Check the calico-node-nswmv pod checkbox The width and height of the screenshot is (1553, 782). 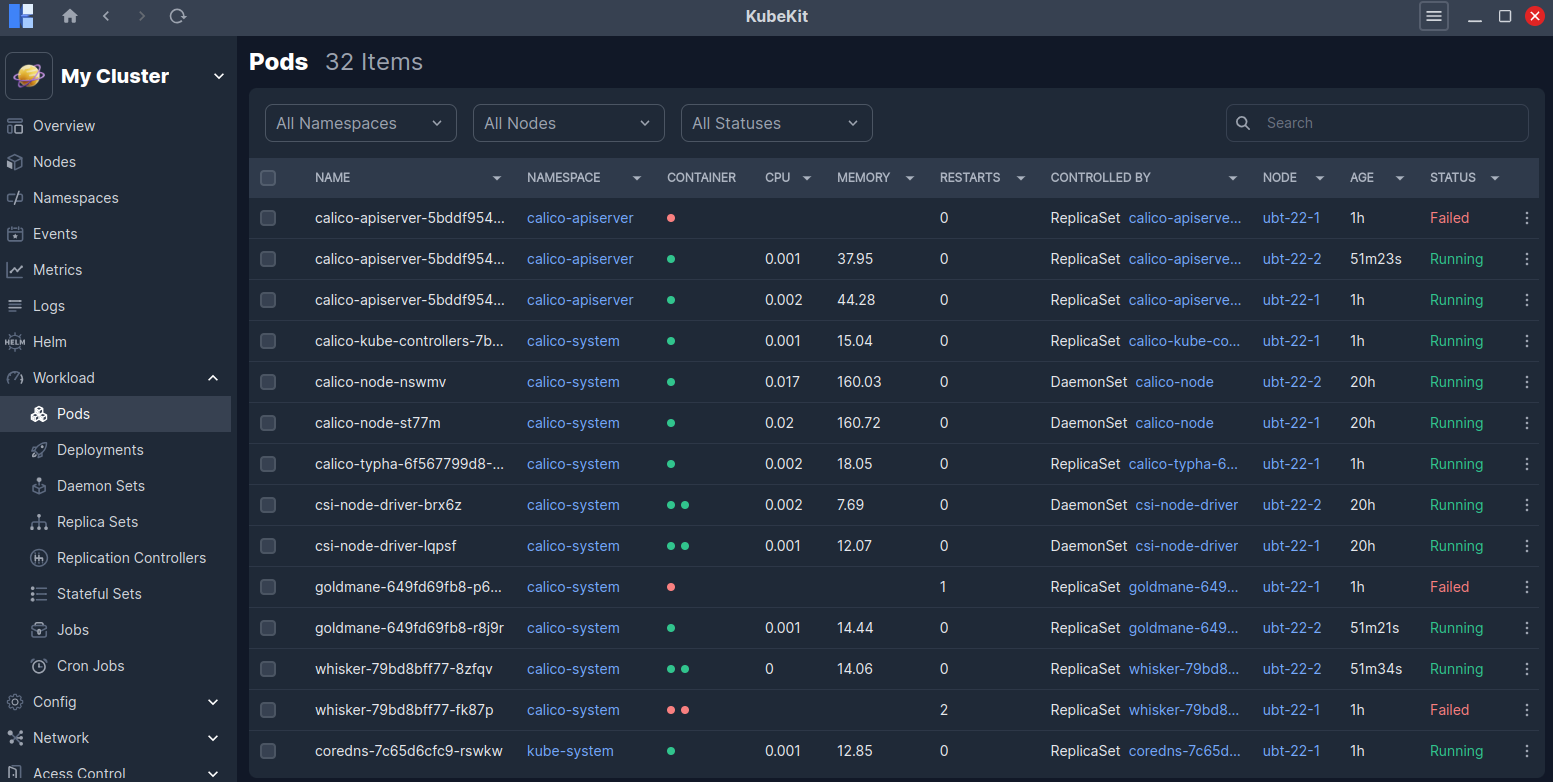coord(268,382)
